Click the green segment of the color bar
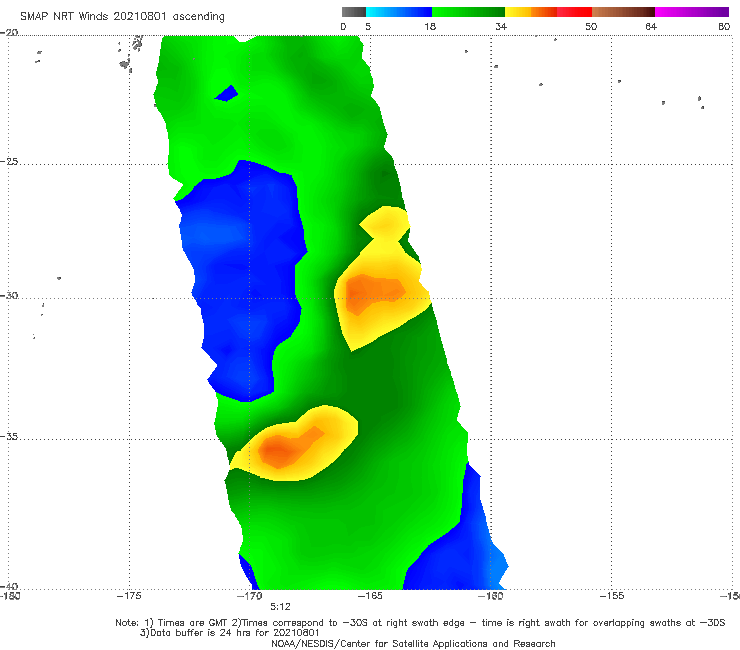The width and height of the screenshot is (740, 650). click(468, 12)
